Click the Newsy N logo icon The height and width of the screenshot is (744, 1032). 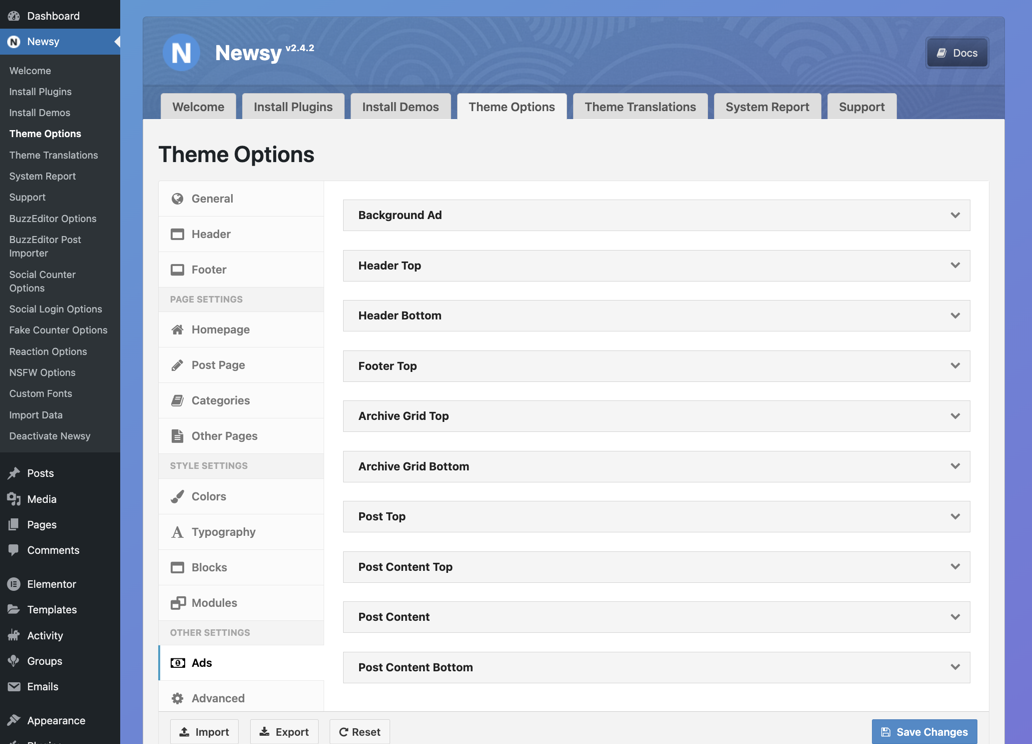(x=181, y=53)
